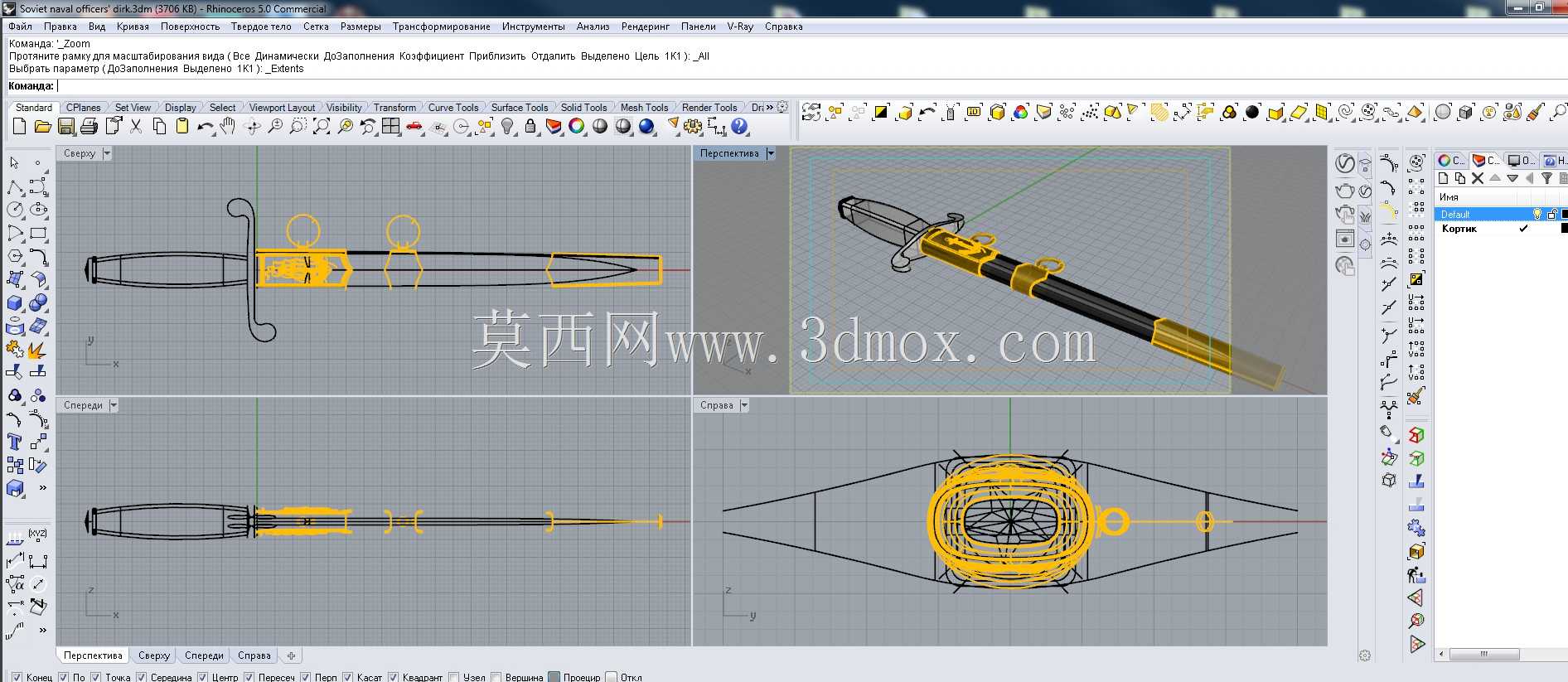Click the layer filter funnel icon
The image size is (1568, 682).
point(1546,178)
